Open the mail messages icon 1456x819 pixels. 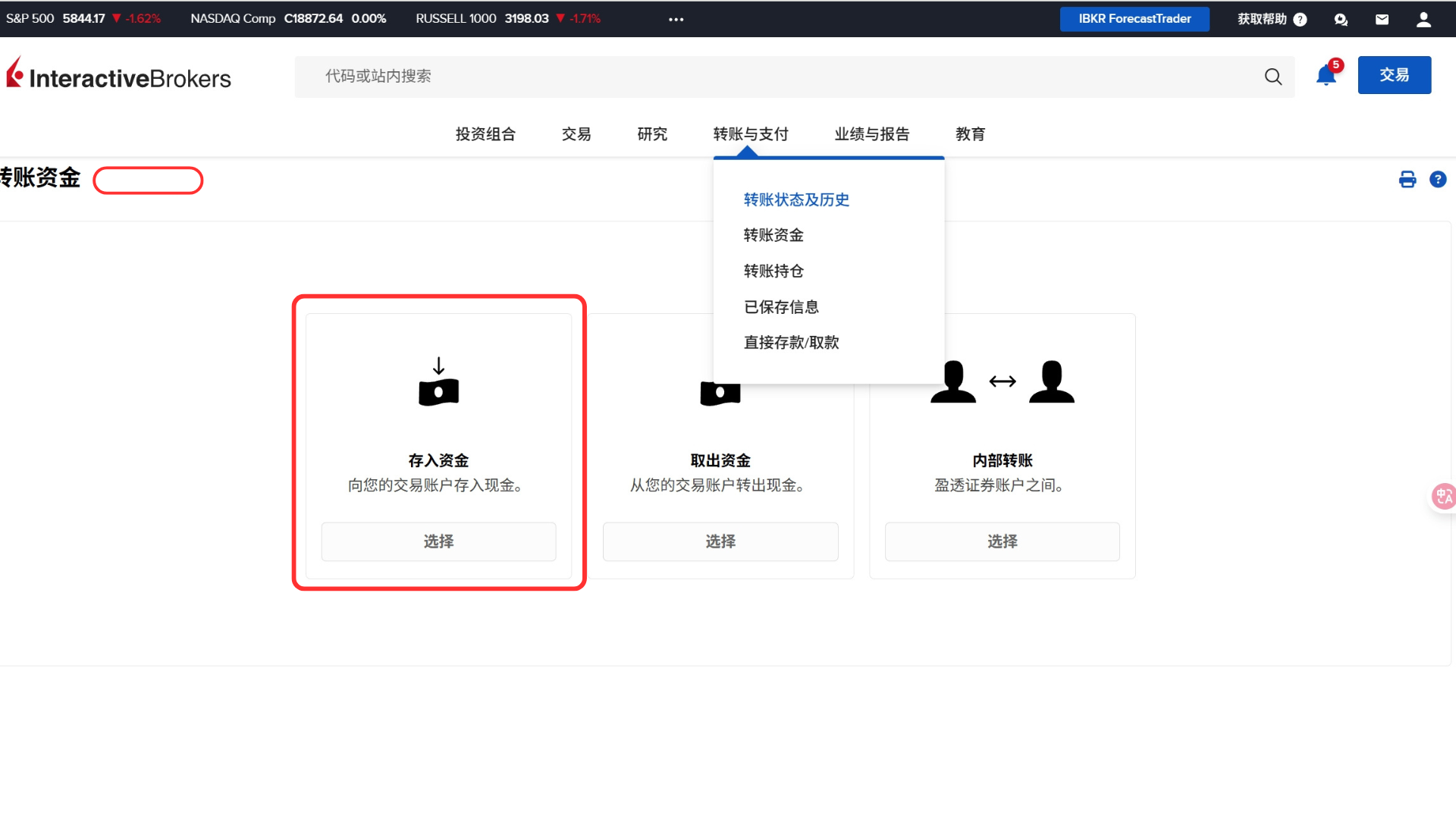(x=1382, y=20)
